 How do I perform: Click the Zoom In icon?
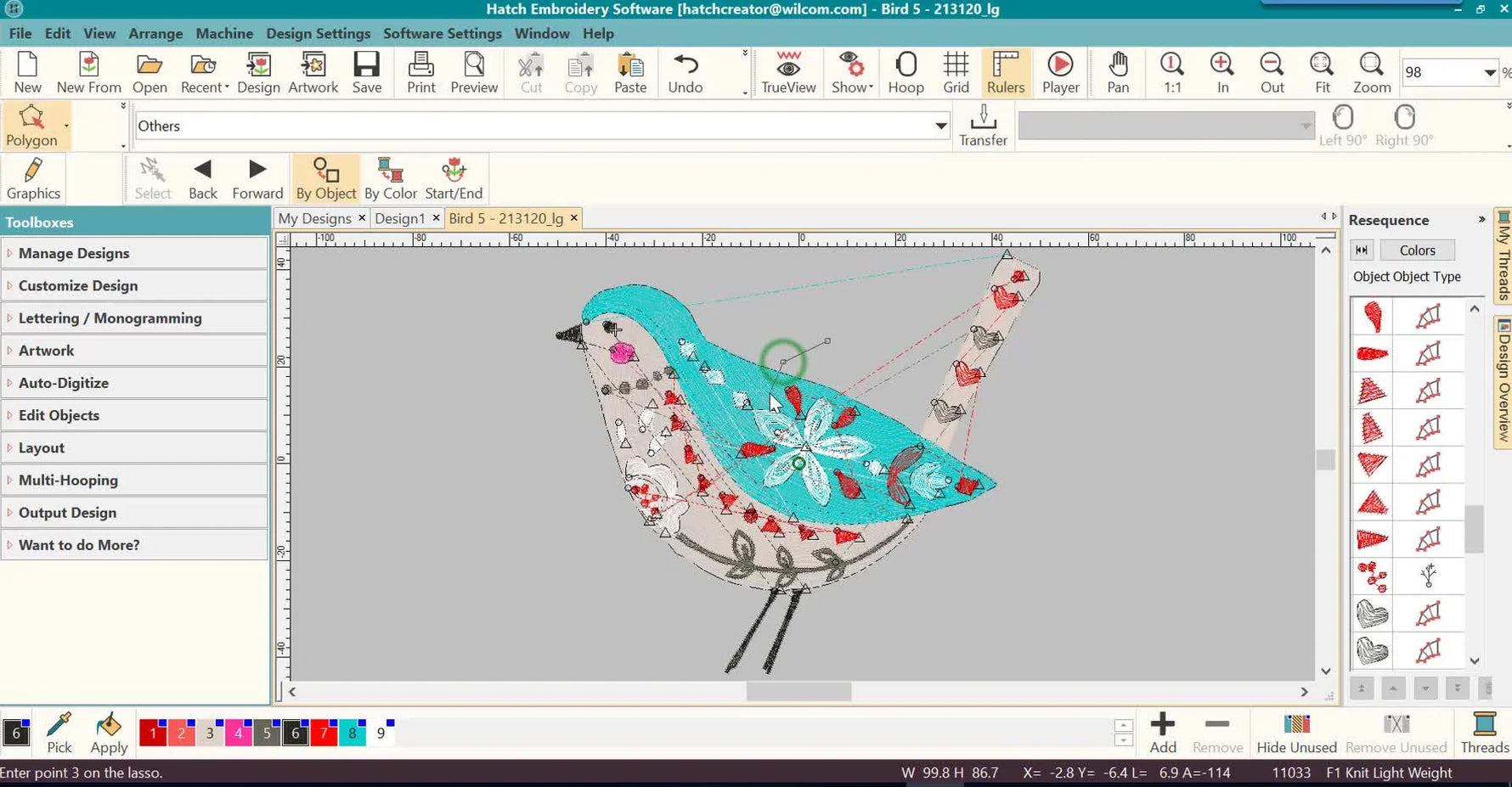pyautogui.click(x=1222, y=72)
